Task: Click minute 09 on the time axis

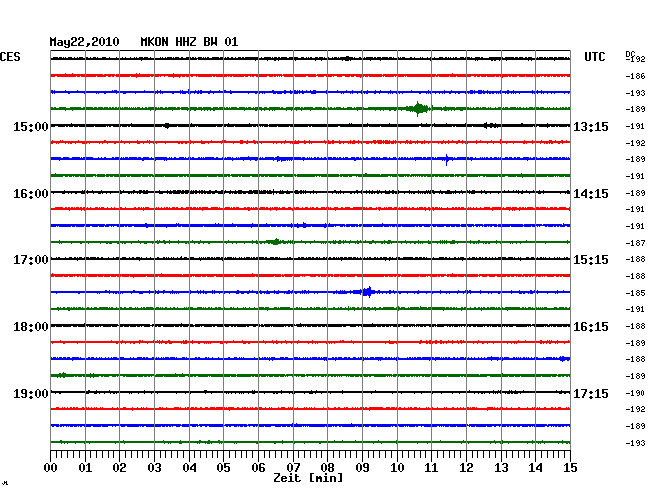Action: pos(362,467)
